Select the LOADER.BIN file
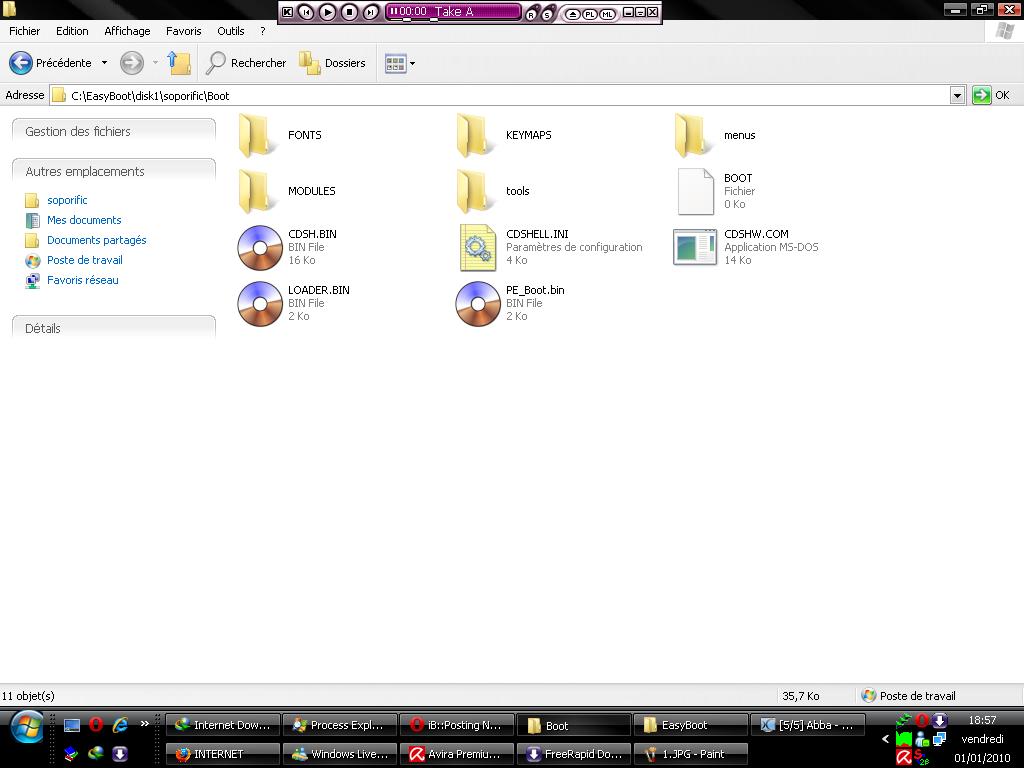 (x=294, y=304)
